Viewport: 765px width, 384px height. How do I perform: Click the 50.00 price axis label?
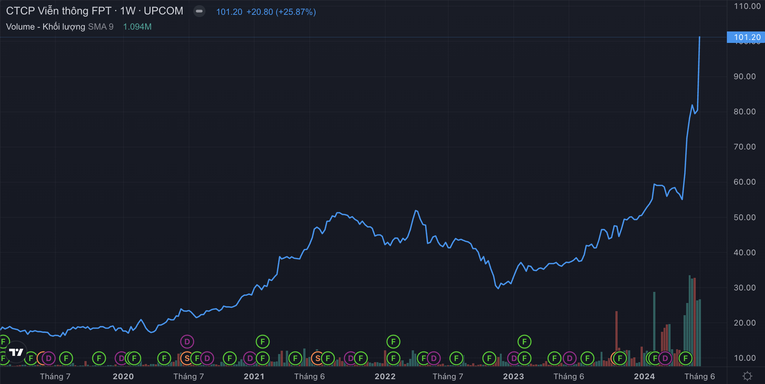click(x=745, y=217)
